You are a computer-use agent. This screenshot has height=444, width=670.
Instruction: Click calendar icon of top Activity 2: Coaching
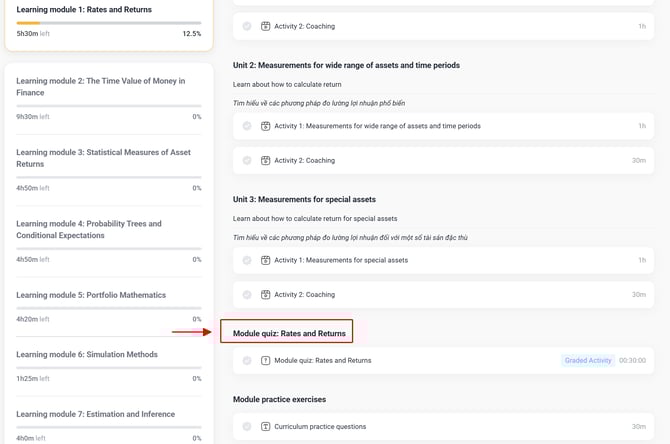[266, 26]
